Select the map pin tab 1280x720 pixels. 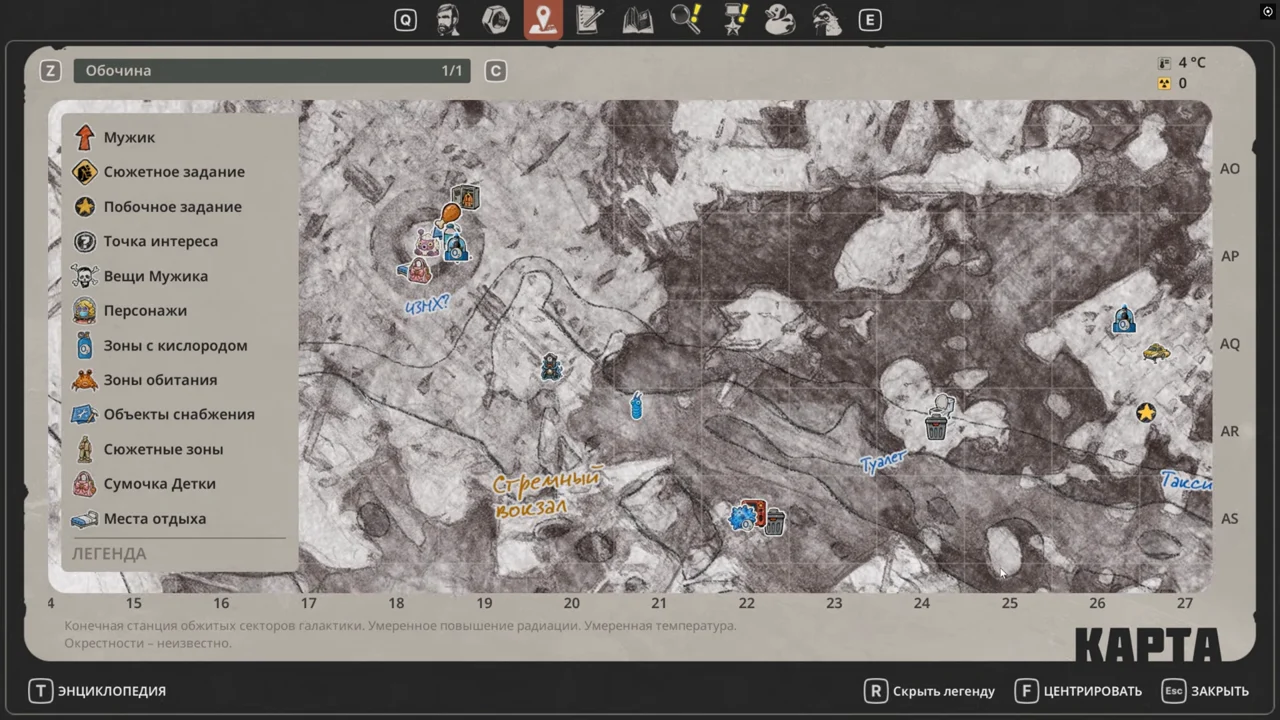click(543, 20)
